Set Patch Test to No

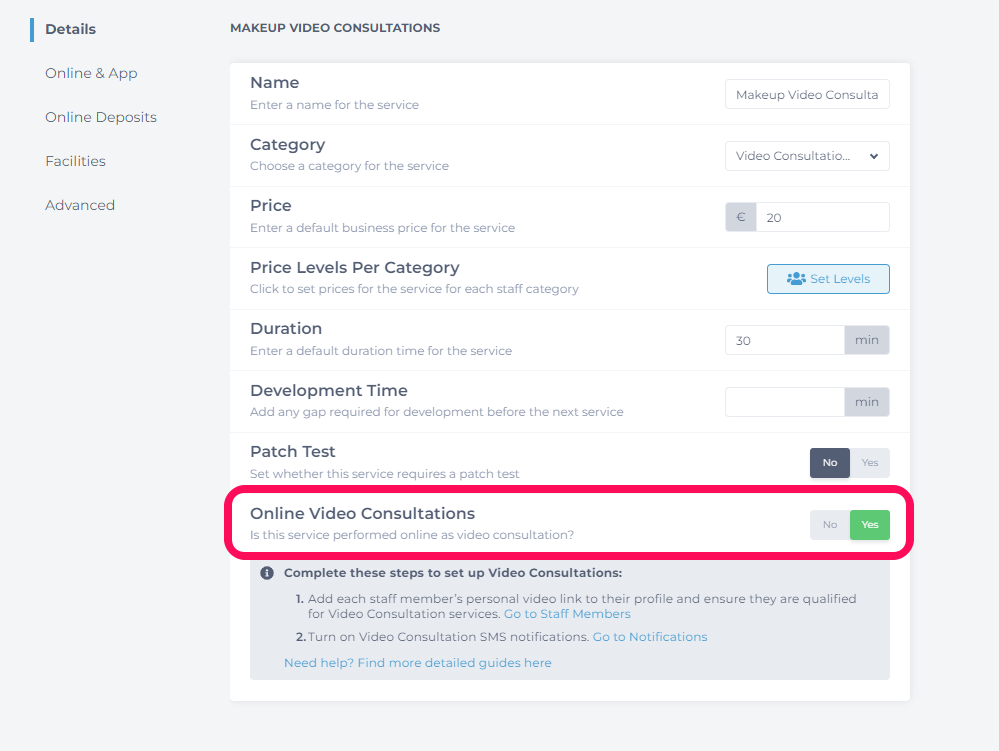coord(830,463)
